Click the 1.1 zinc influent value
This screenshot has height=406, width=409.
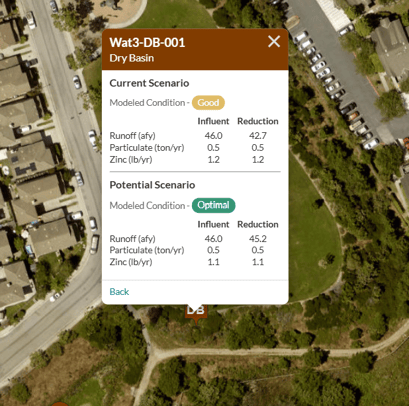tap(213, 262)
